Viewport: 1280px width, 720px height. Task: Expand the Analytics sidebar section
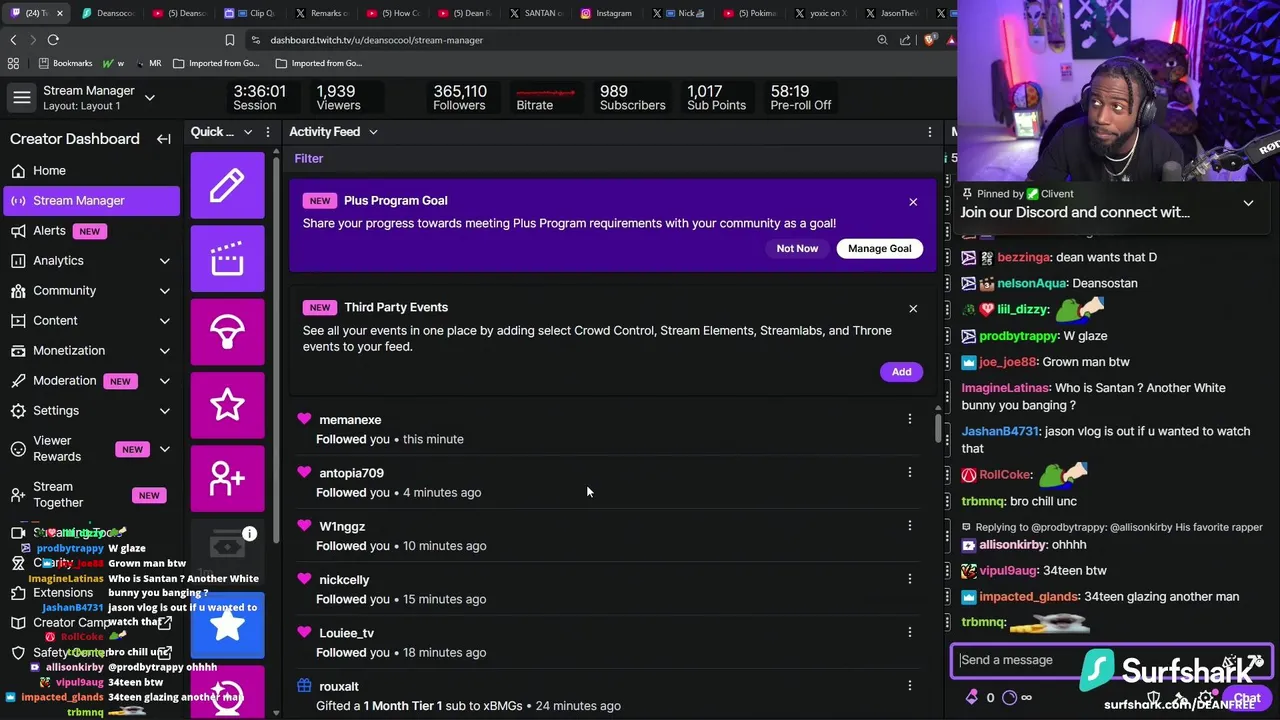pyautogui.click(x=165, y=261)
